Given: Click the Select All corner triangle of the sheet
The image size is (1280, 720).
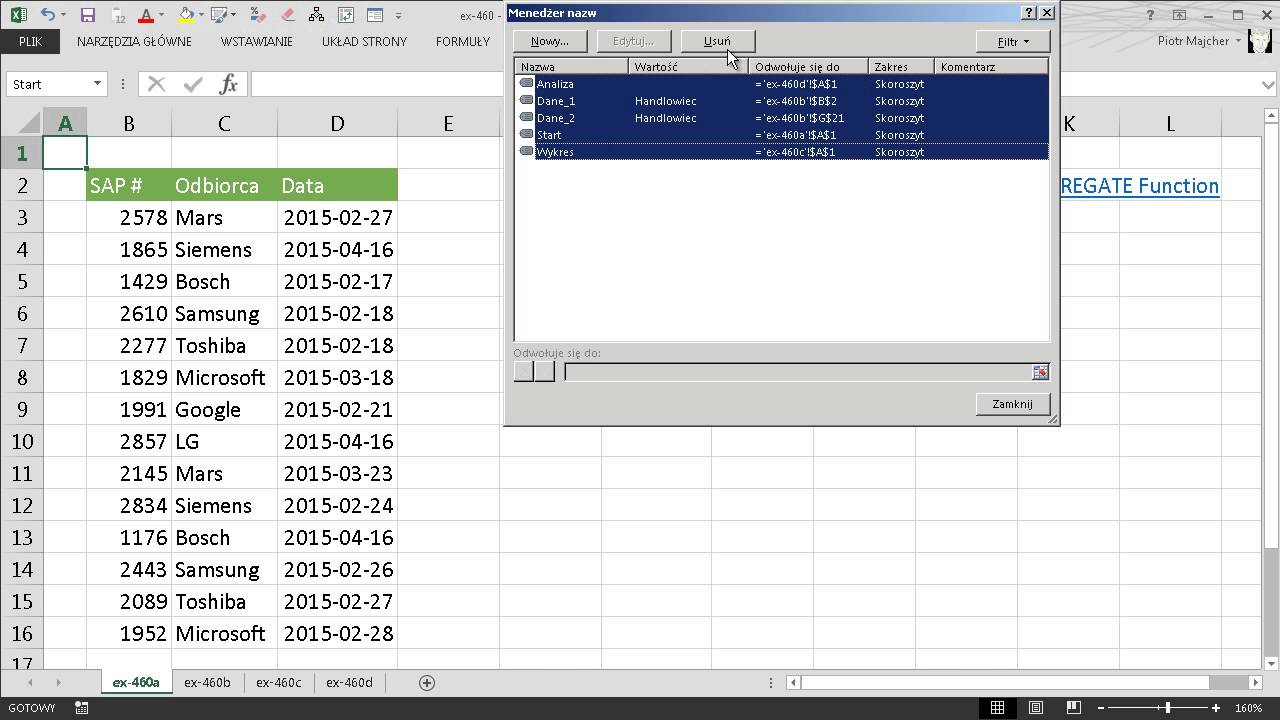Looking at the screenshot, I should tap(28, 123).
